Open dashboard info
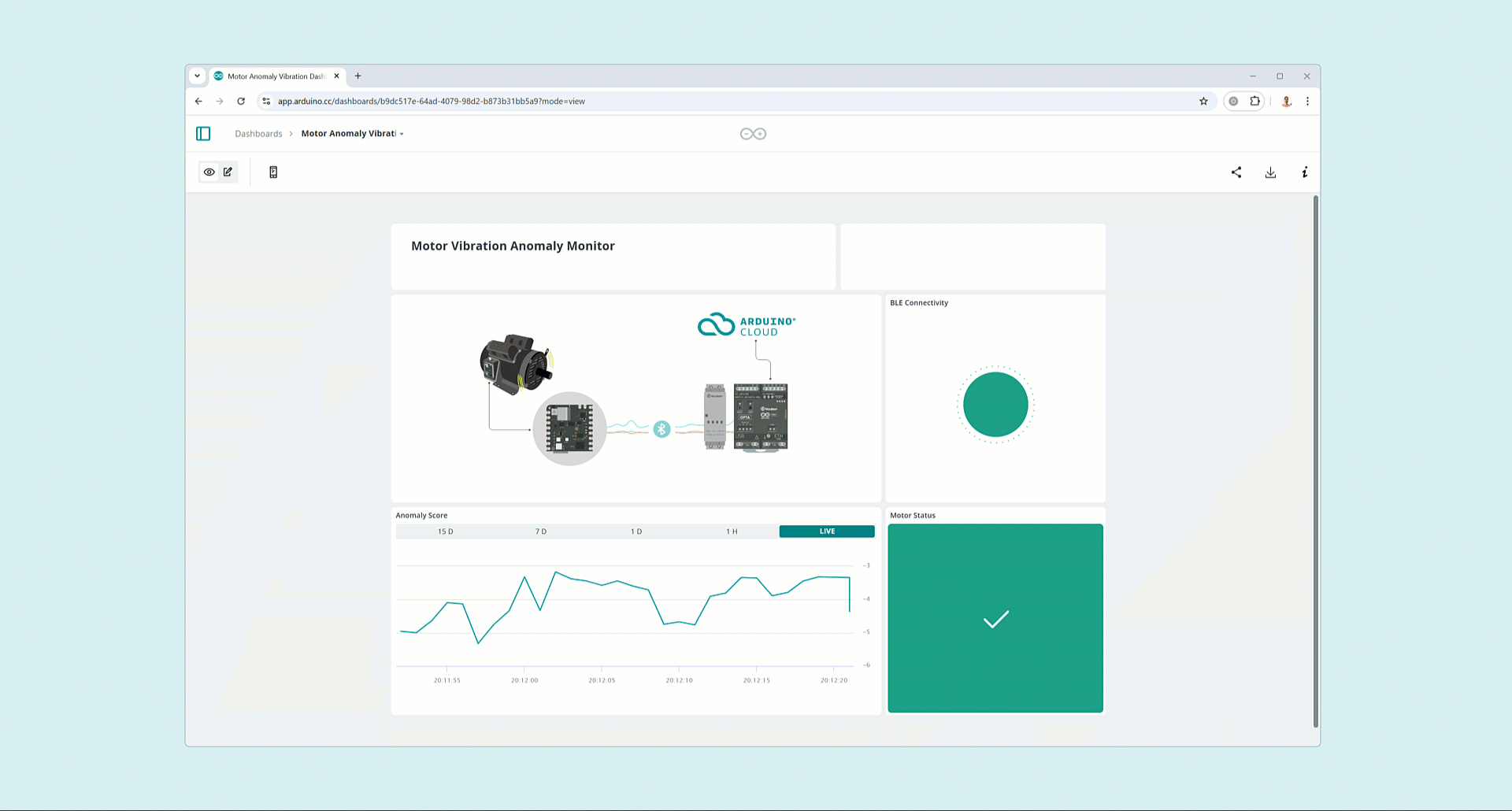Image resolution: width=1512 pixels, height=811 pixels. [1305, 172]
